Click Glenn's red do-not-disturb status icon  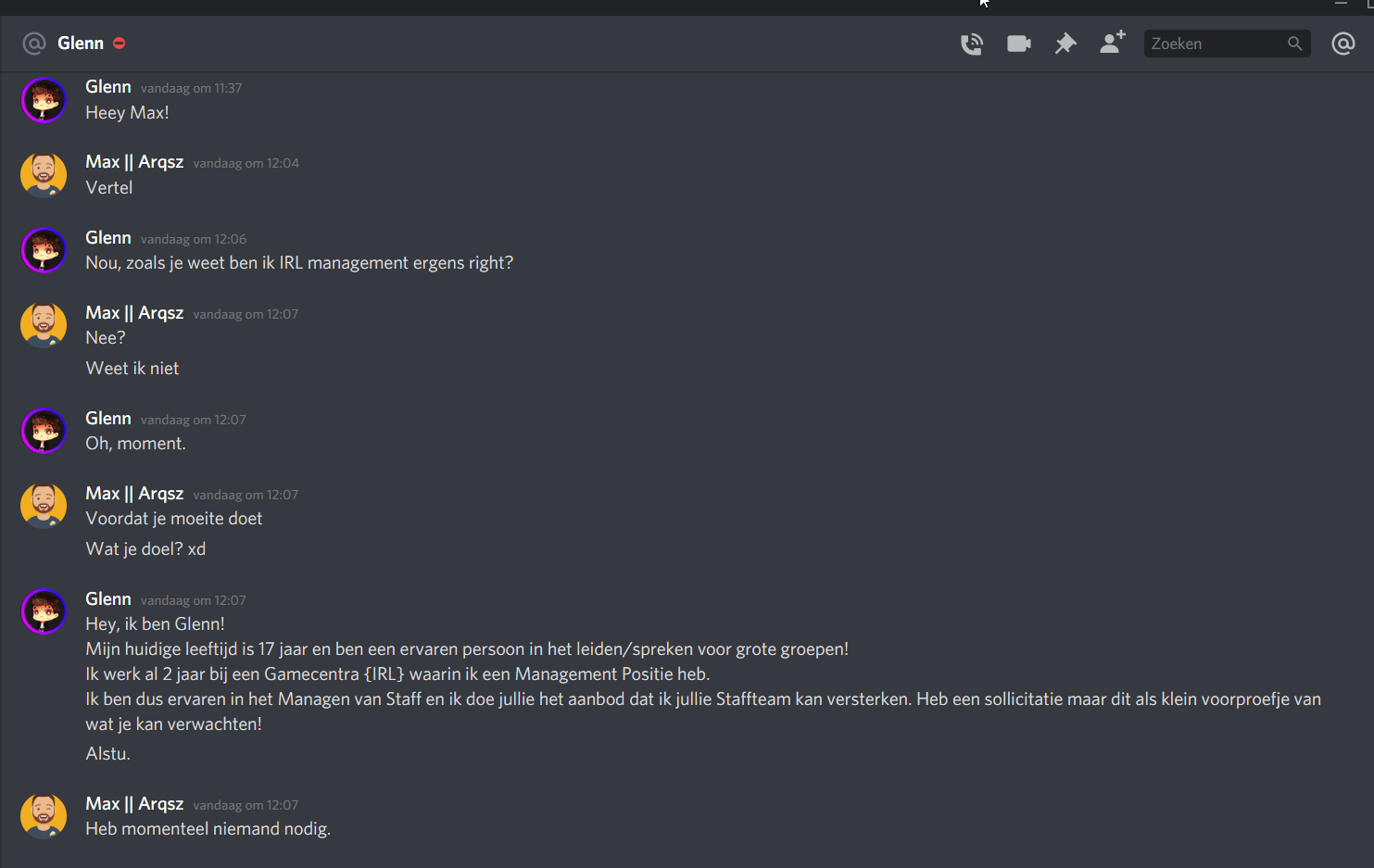[x=120, y=44]
